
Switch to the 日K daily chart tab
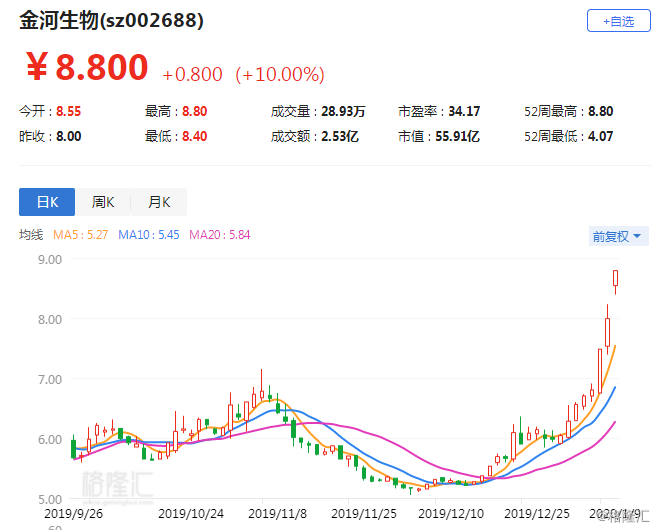(x=47, y=202)
